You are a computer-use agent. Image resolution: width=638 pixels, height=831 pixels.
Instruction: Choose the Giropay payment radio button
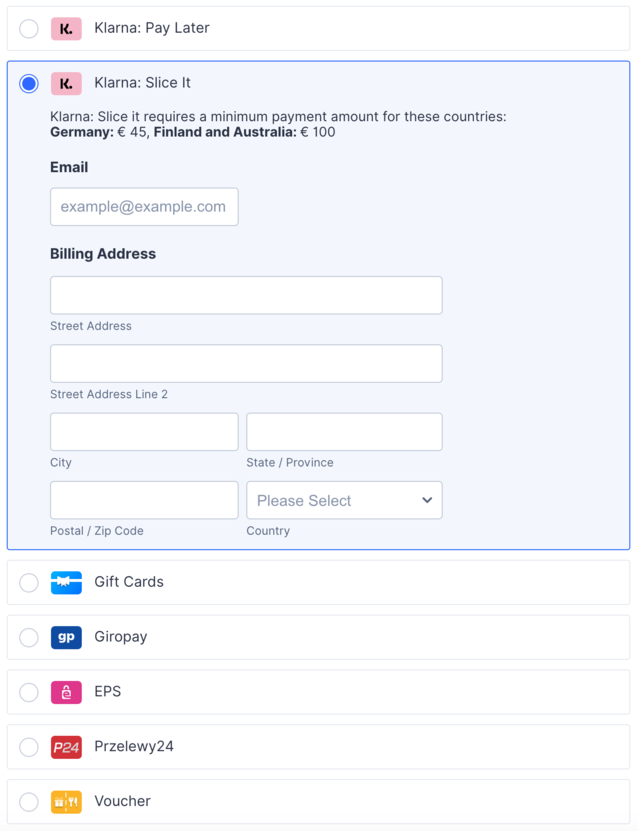click(29, 637)
